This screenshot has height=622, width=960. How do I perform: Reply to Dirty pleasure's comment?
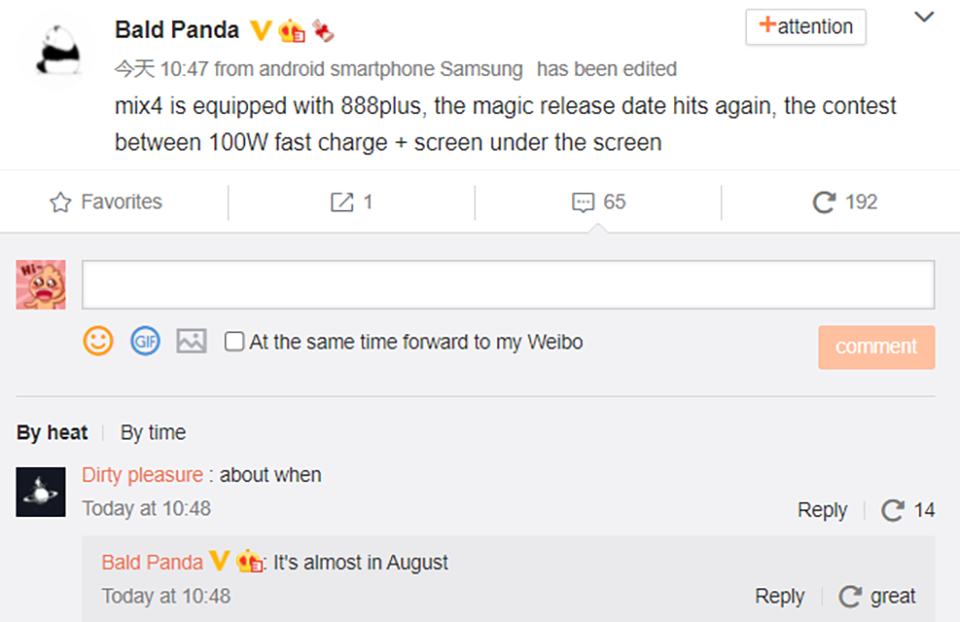tap(822, 510)
